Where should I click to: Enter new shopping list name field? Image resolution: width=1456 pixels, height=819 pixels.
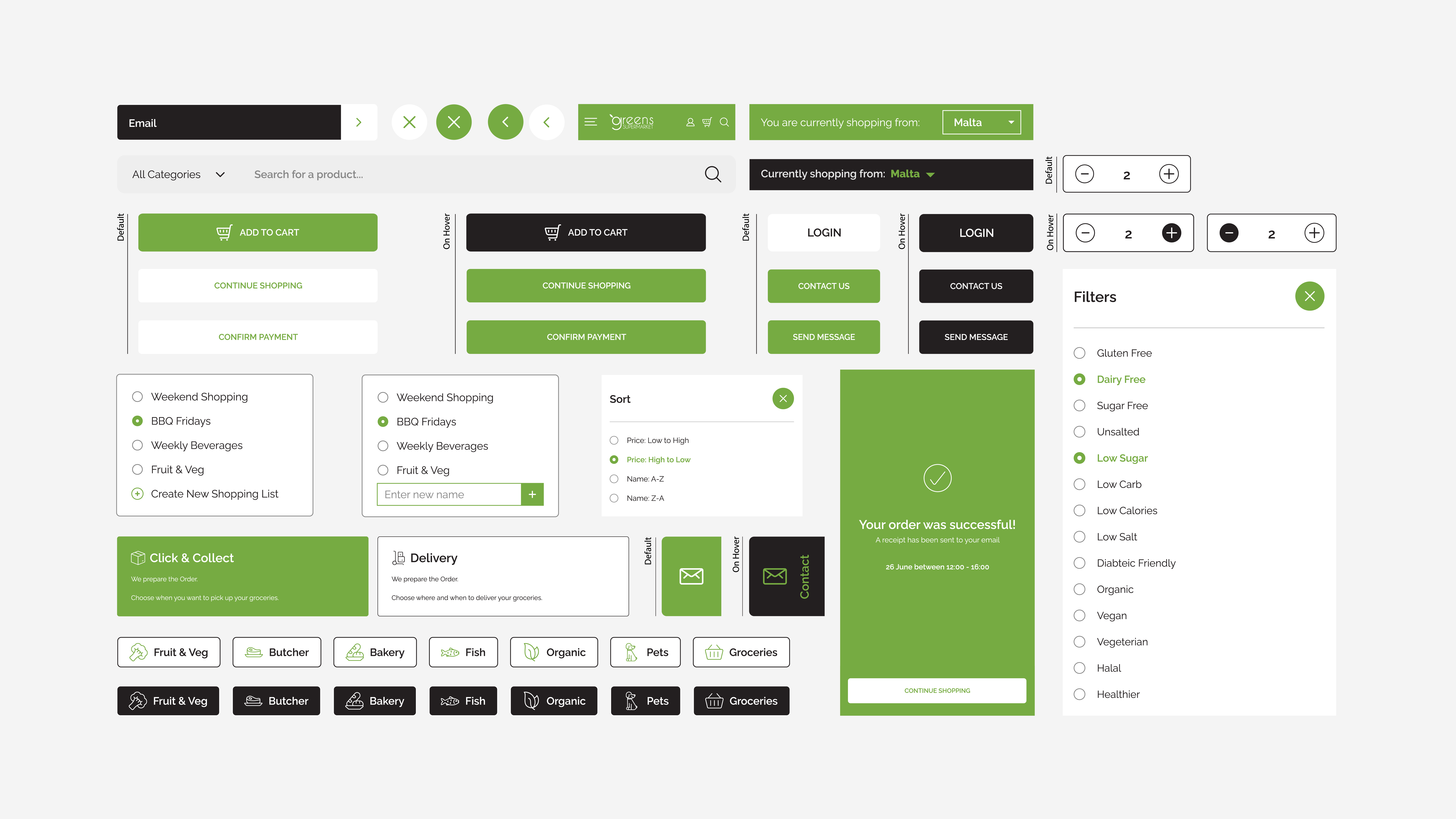pos(449,494)
